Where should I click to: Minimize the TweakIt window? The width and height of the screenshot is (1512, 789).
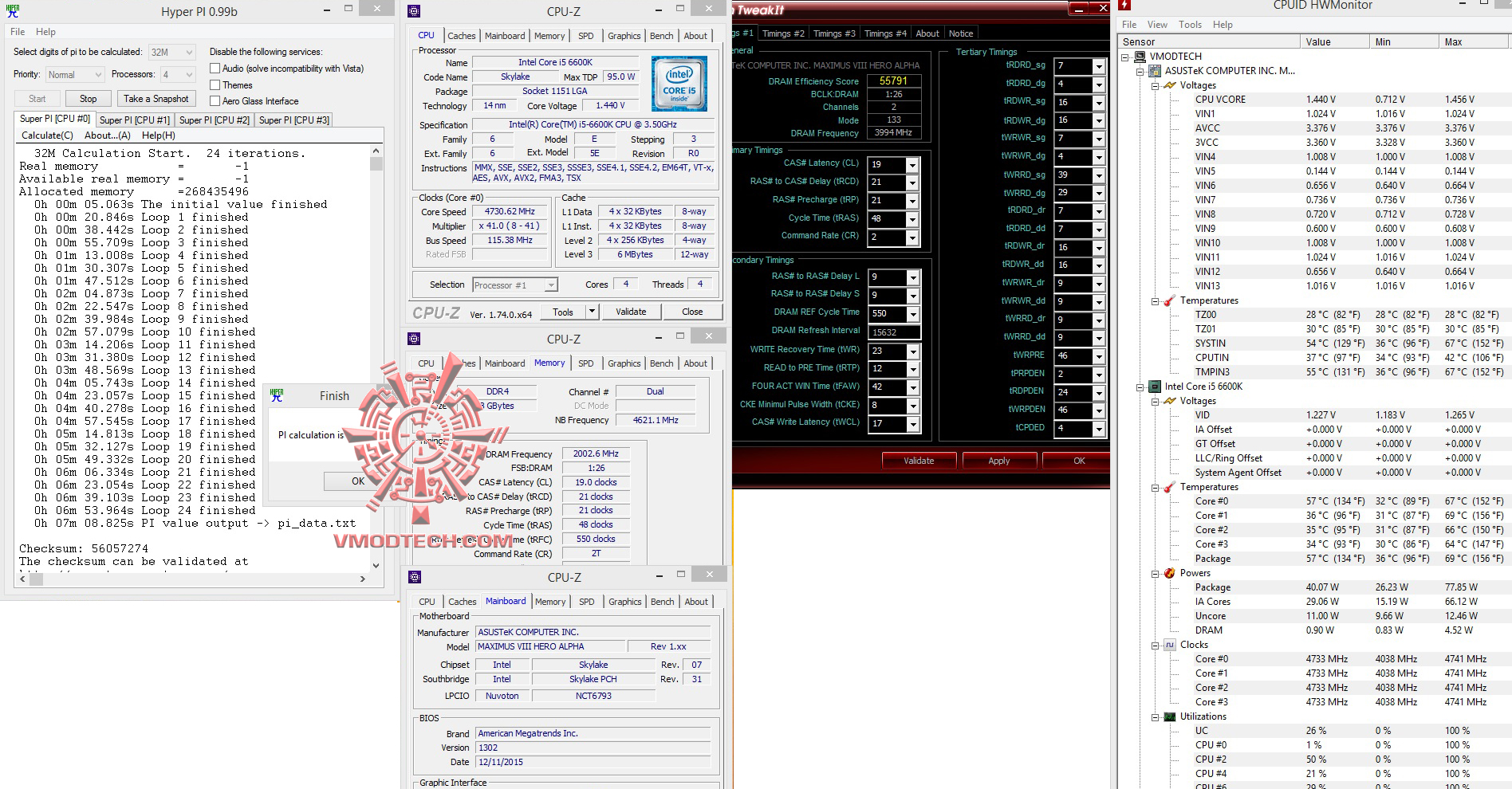point(1079,9)
